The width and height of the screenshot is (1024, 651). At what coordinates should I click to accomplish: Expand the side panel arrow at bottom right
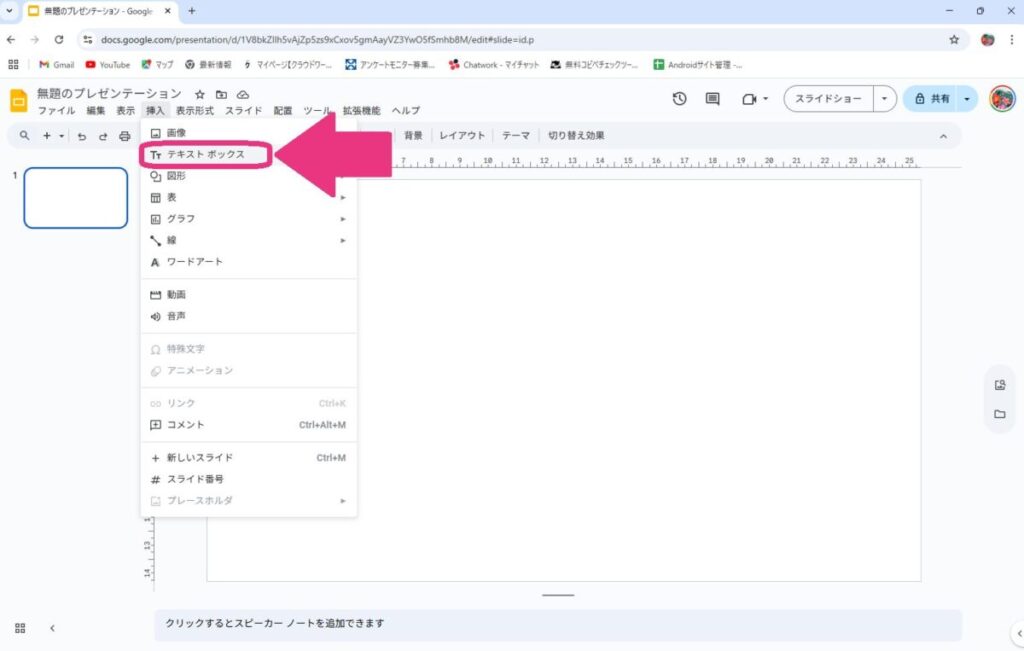(x=1019, y=633)
